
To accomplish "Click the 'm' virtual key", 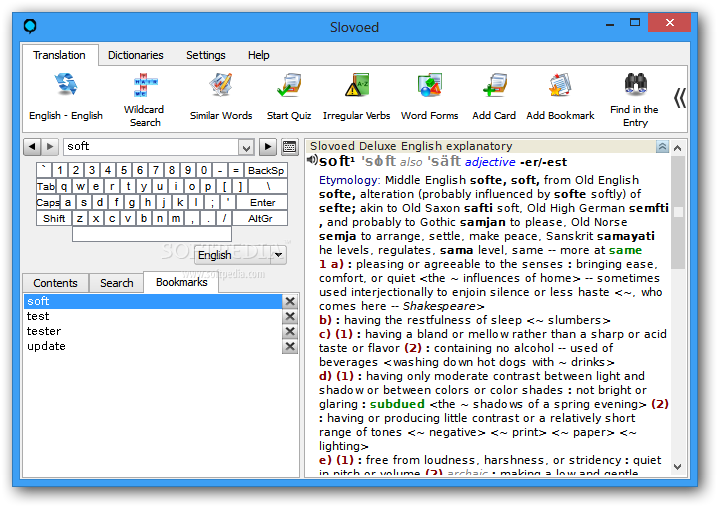I will click(176, 218).
